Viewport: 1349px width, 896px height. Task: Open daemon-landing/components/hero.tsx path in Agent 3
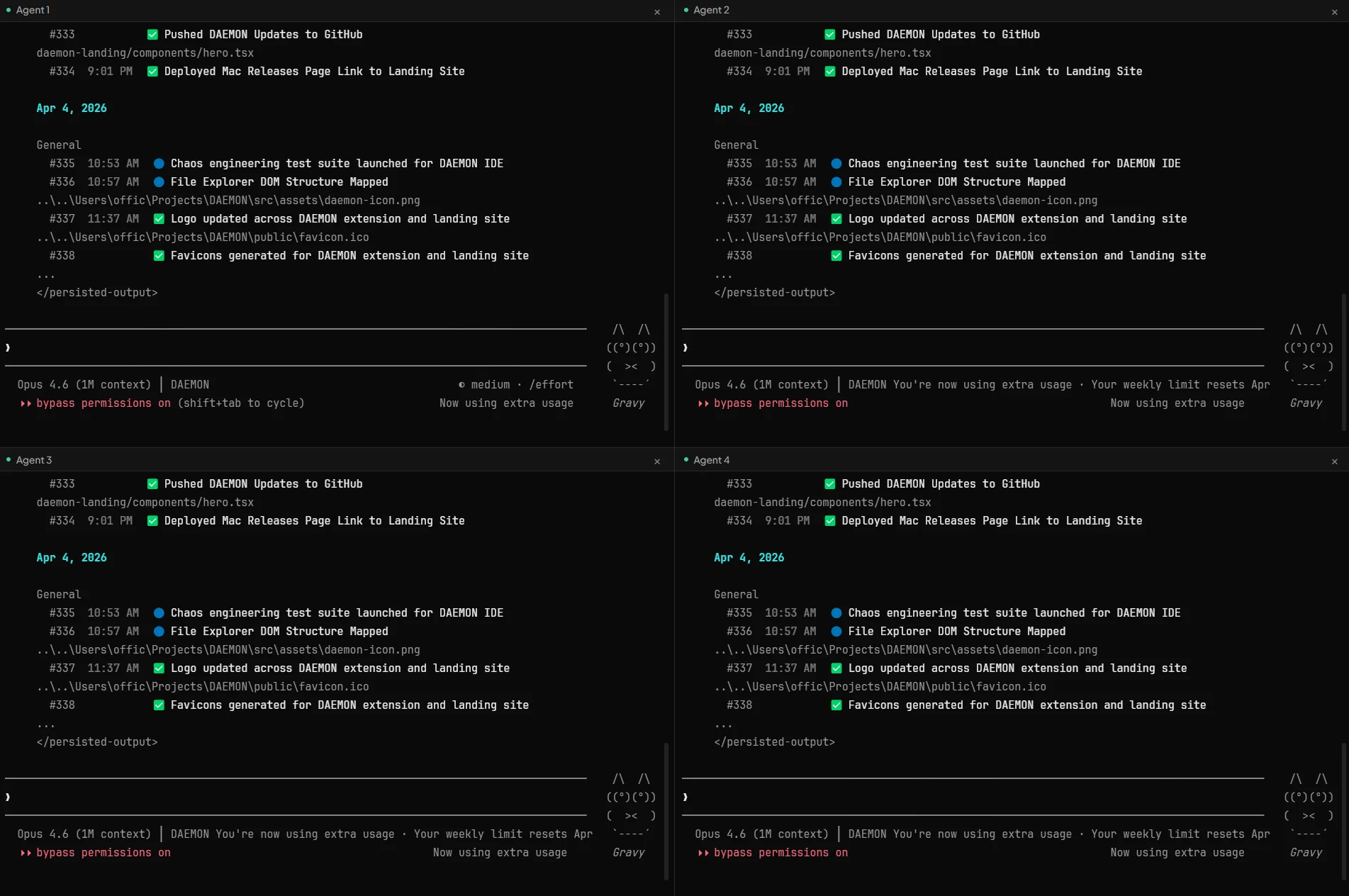coord(145,503)
